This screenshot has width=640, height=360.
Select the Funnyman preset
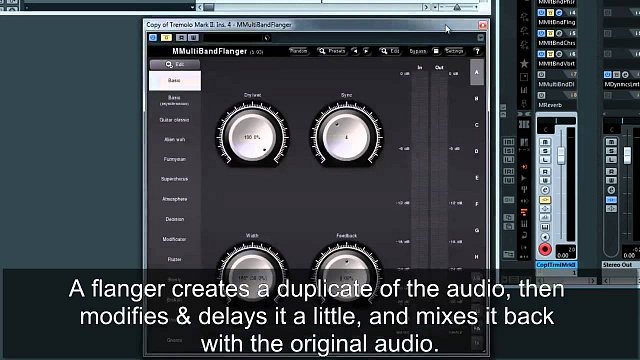tap(174, 159)
